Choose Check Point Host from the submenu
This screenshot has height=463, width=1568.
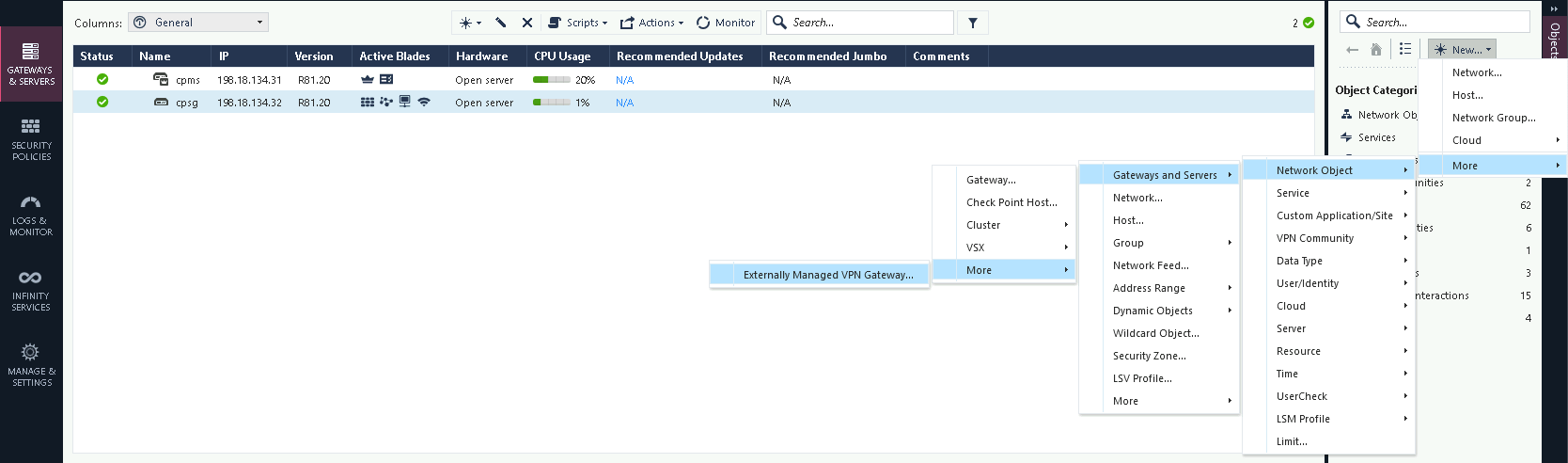tap(1011, 202)
